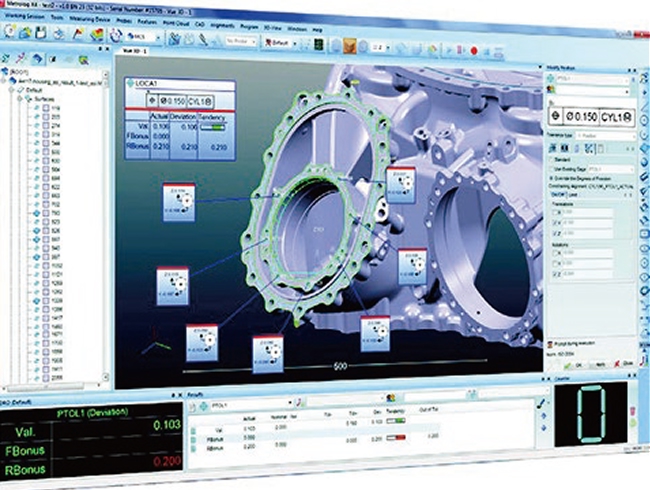Click the XYZ axis triad in the 3D view
The width and height of the screenshot is (650, 490).
point(152,345)
